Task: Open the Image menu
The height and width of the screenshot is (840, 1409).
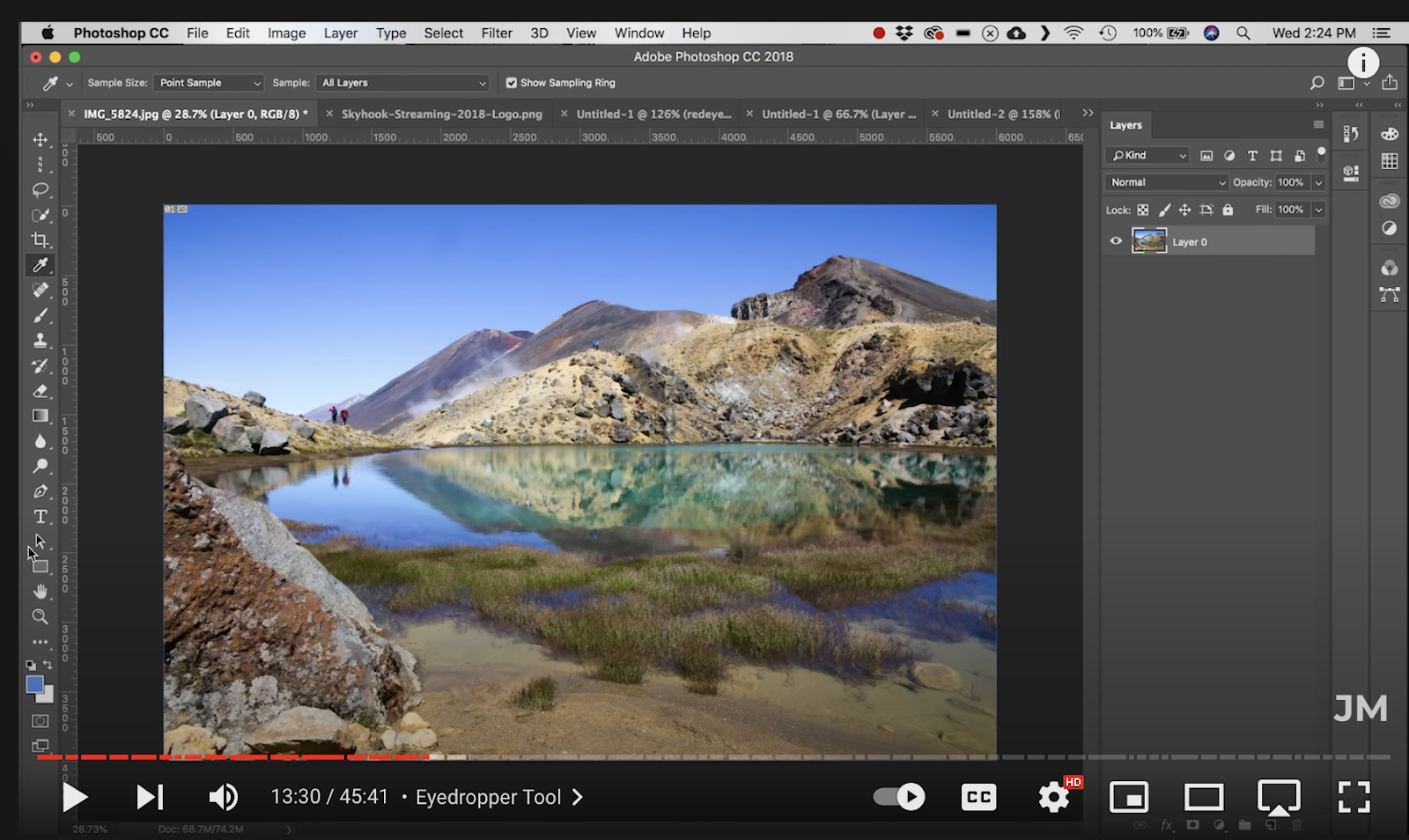Action: [287, 33]
